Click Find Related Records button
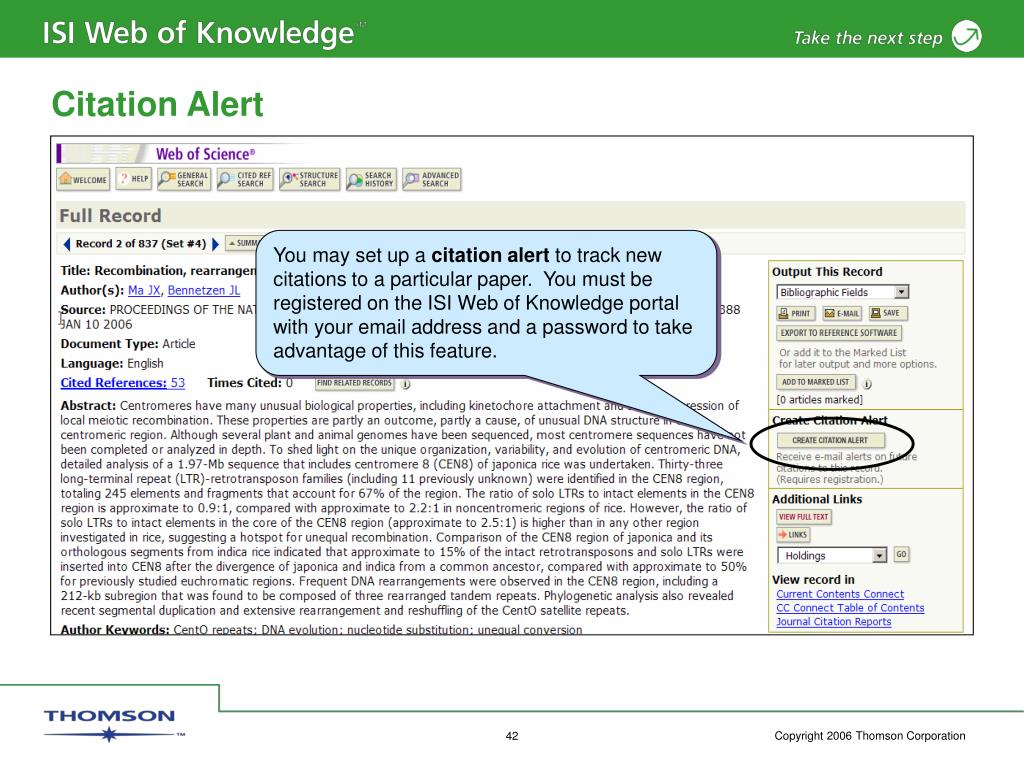Screen dimensions: 1024x768 [354, 383]
